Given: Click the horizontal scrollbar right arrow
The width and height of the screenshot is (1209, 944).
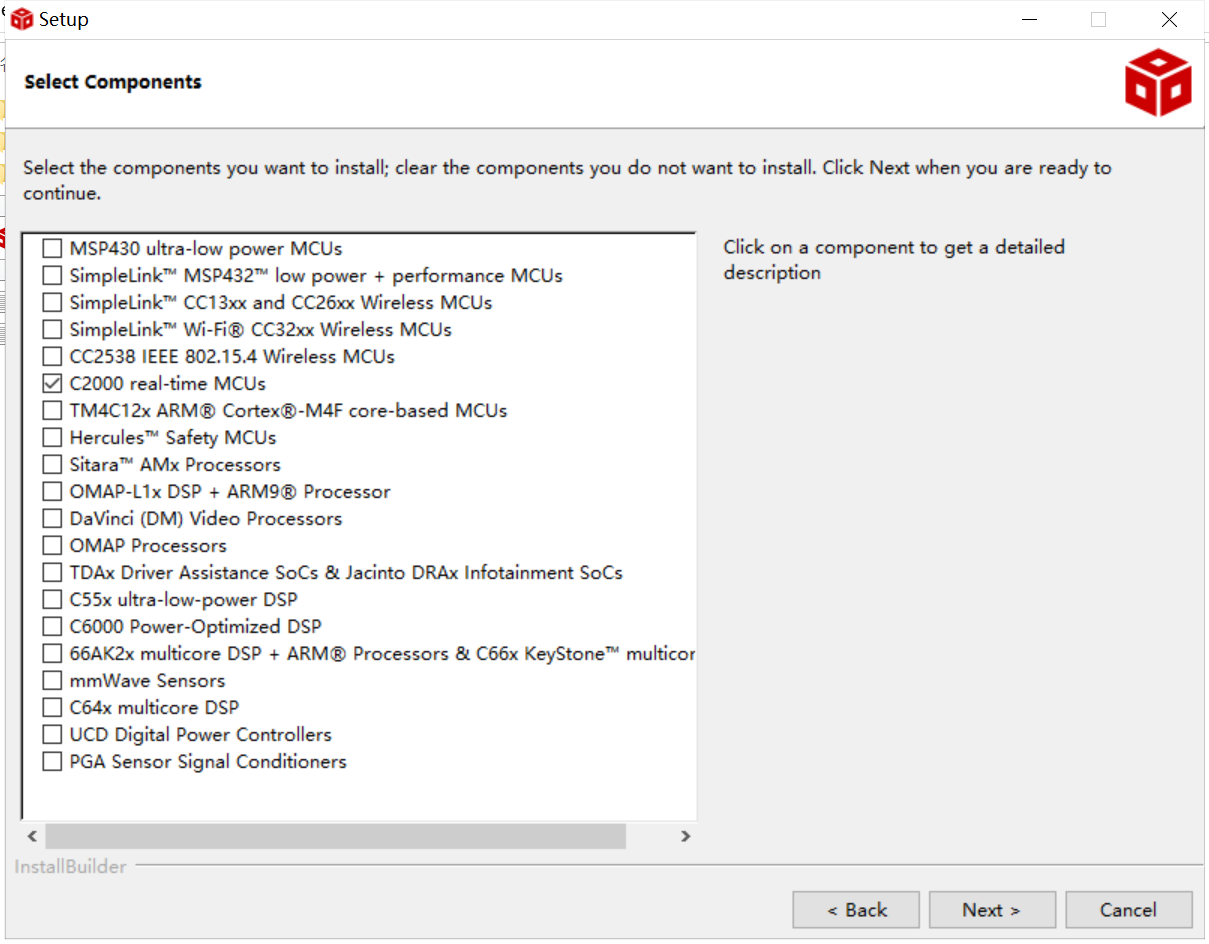Looking at the screenshot, I should point(685,836).
